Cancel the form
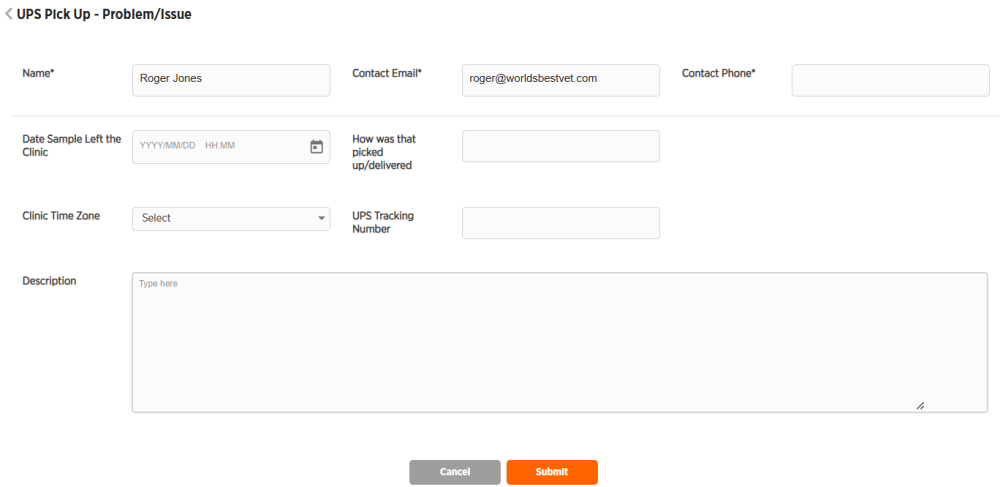The height and width of the screenshot is (487, 1000). point(455,472)
